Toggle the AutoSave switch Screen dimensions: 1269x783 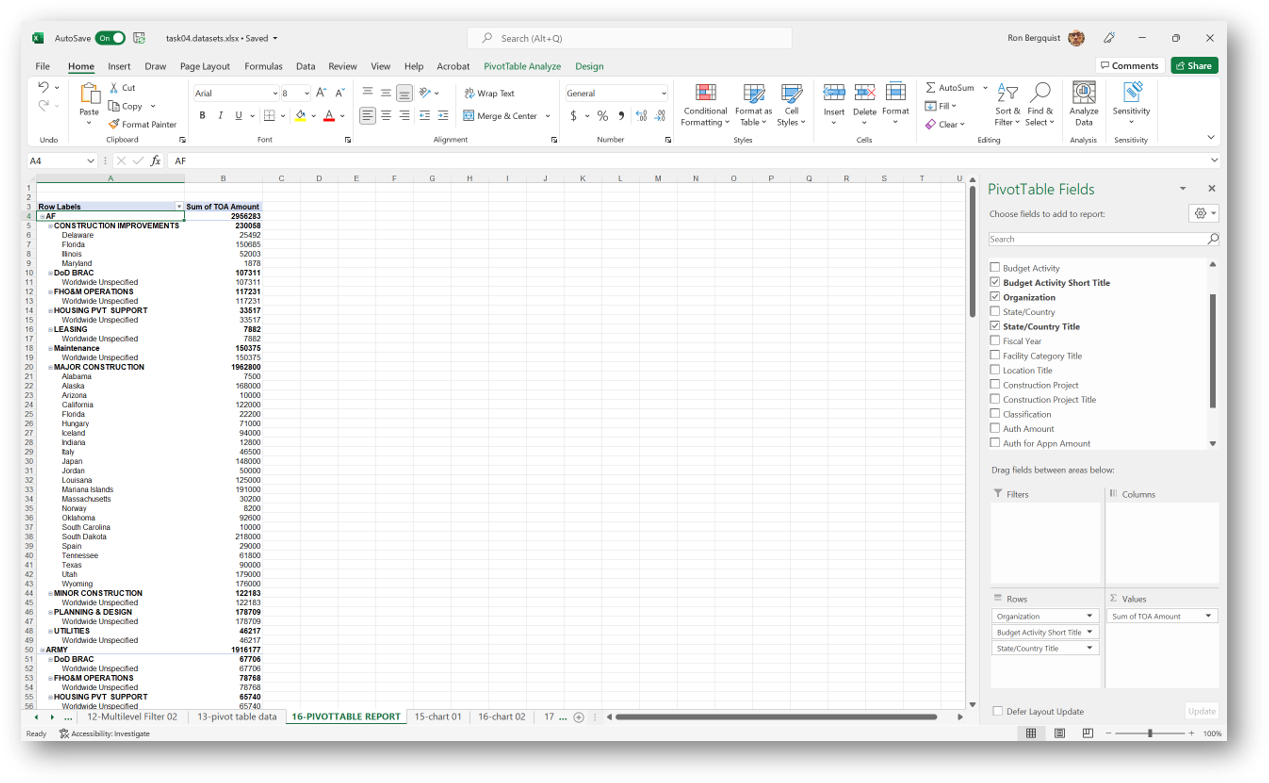[110, 38]
